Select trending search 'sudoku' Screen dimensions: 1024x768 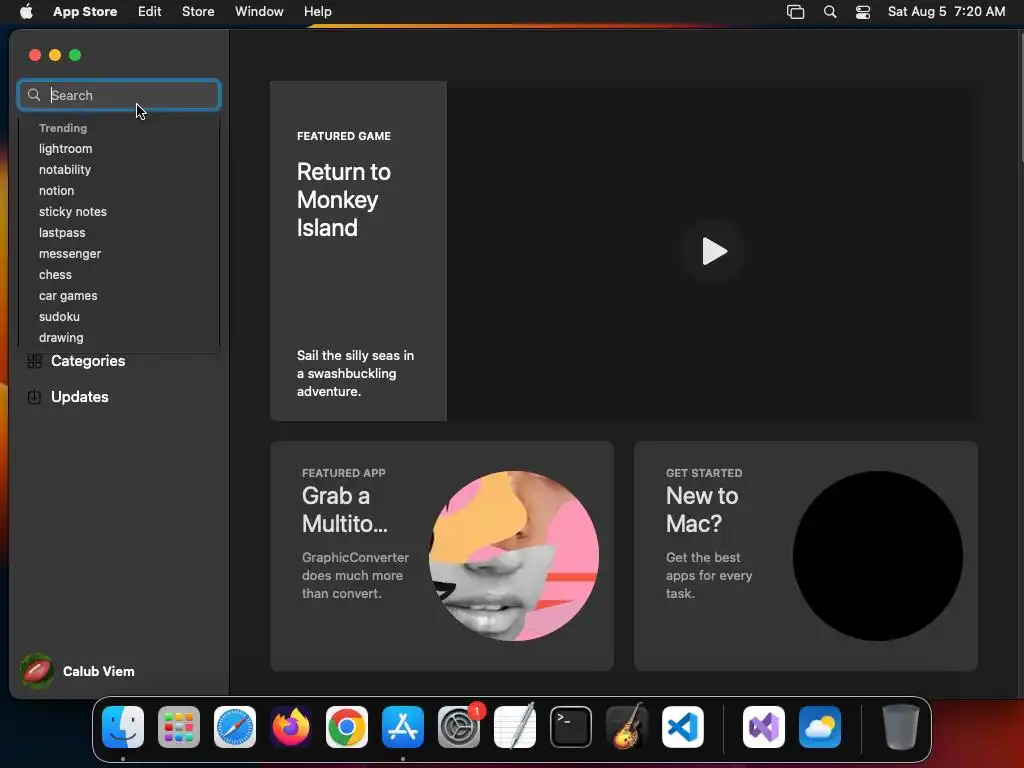click(x=59, y=316)
